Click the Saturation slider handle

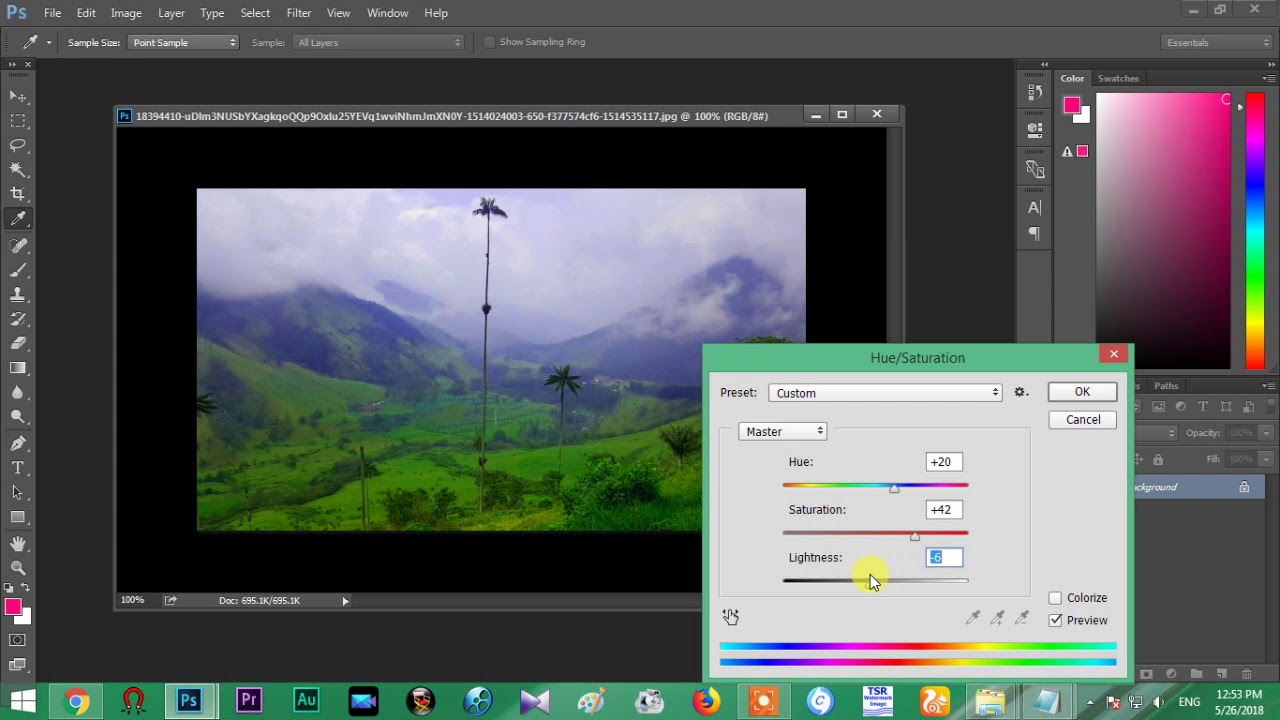pyautogui.click(x=914, y=536)
